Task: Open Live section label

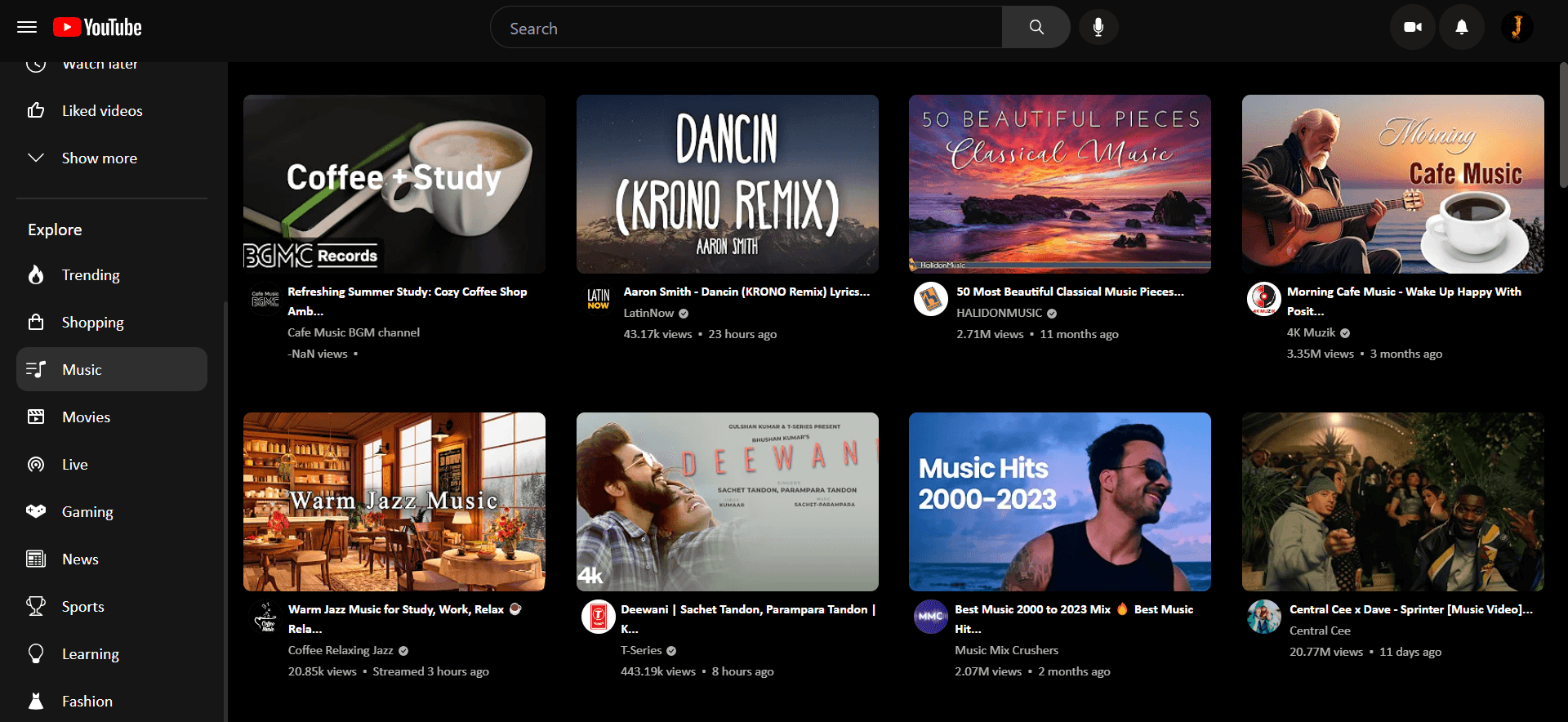Action: pos(74,464)
